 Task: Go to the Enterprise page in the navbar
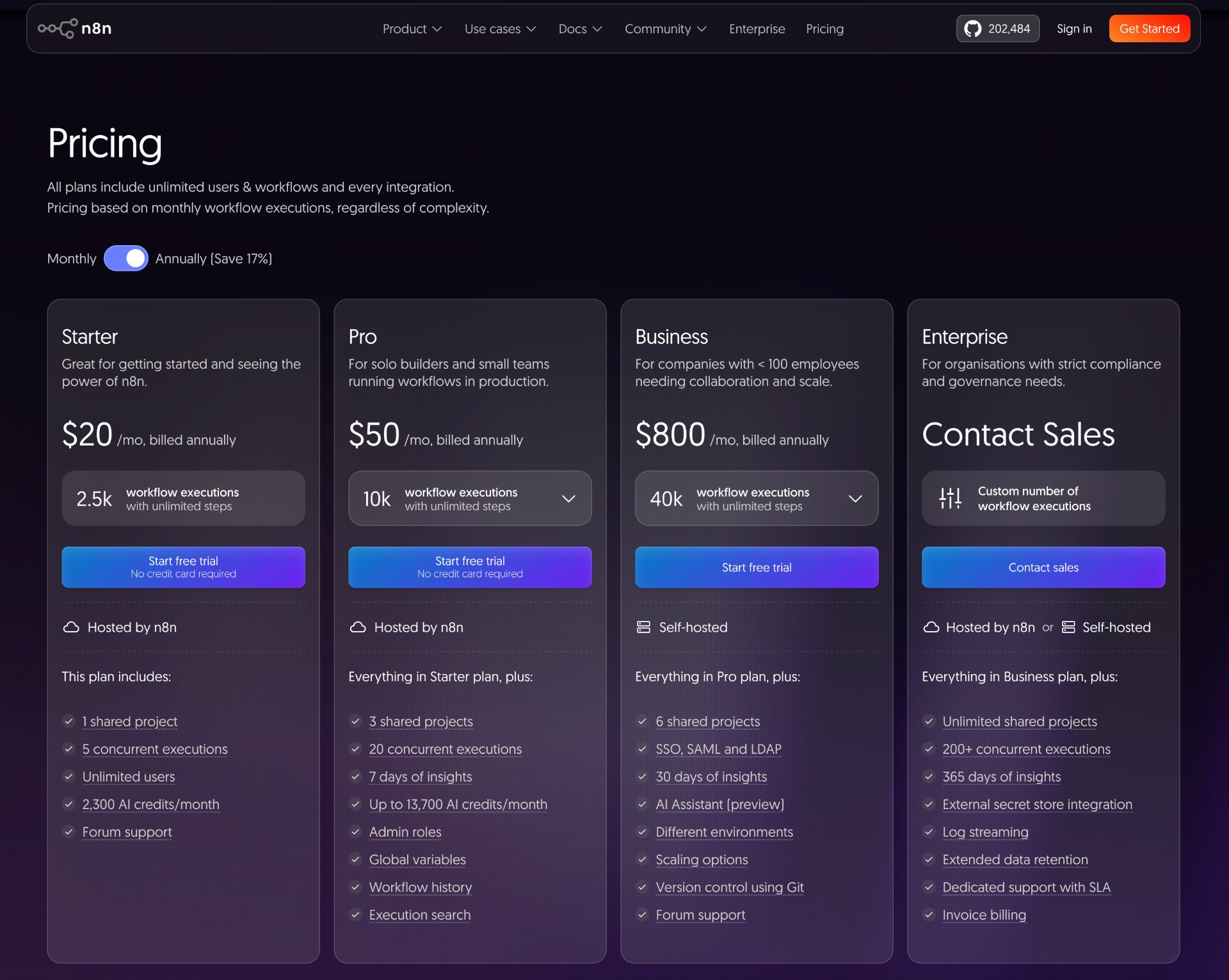(757, 29)
